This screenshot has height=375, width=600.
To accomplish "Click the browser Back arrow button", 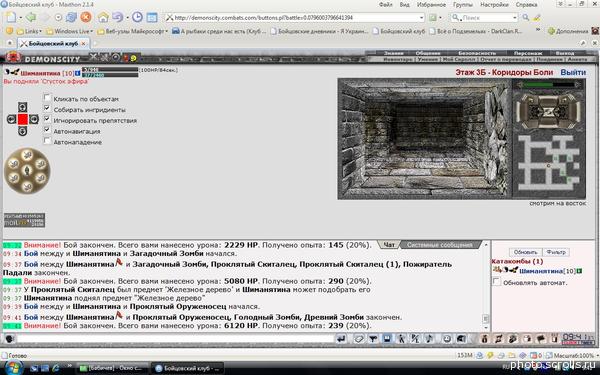I will click(30, 17).
